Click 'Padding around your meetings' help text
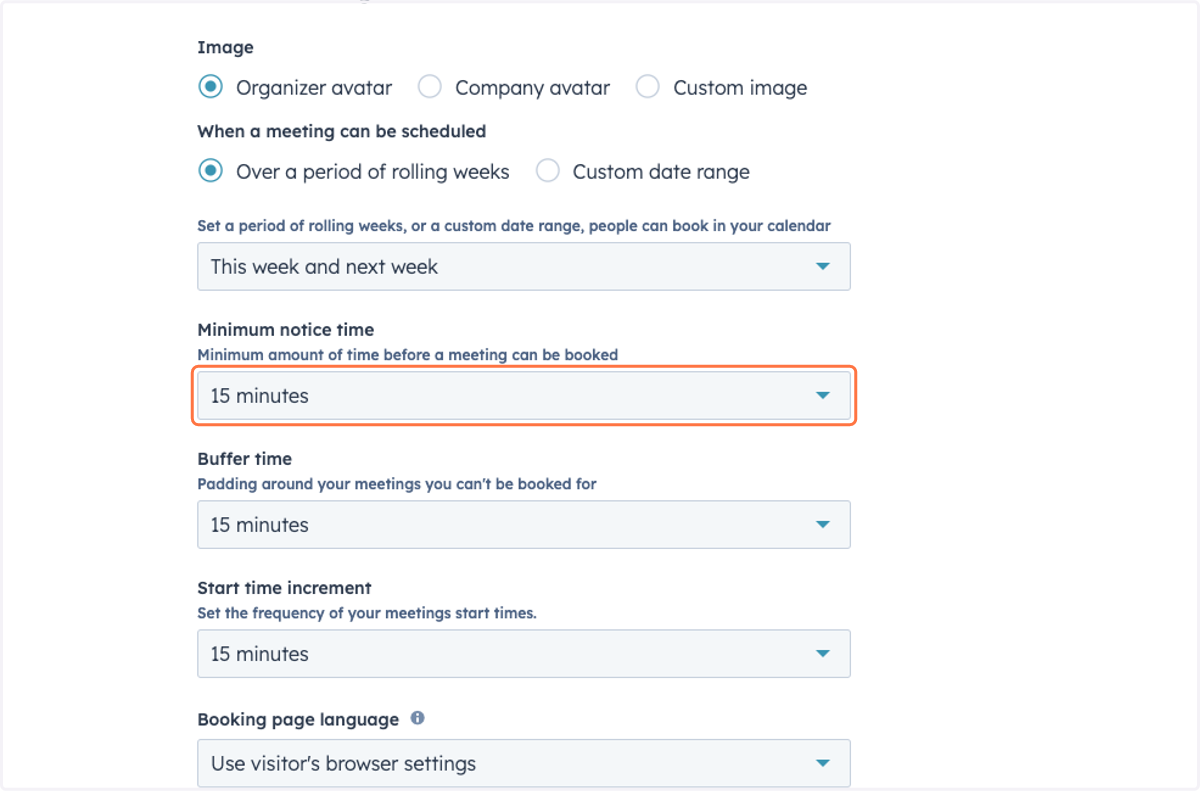This screenshot has height=791, width=1200. coord(397,484)
